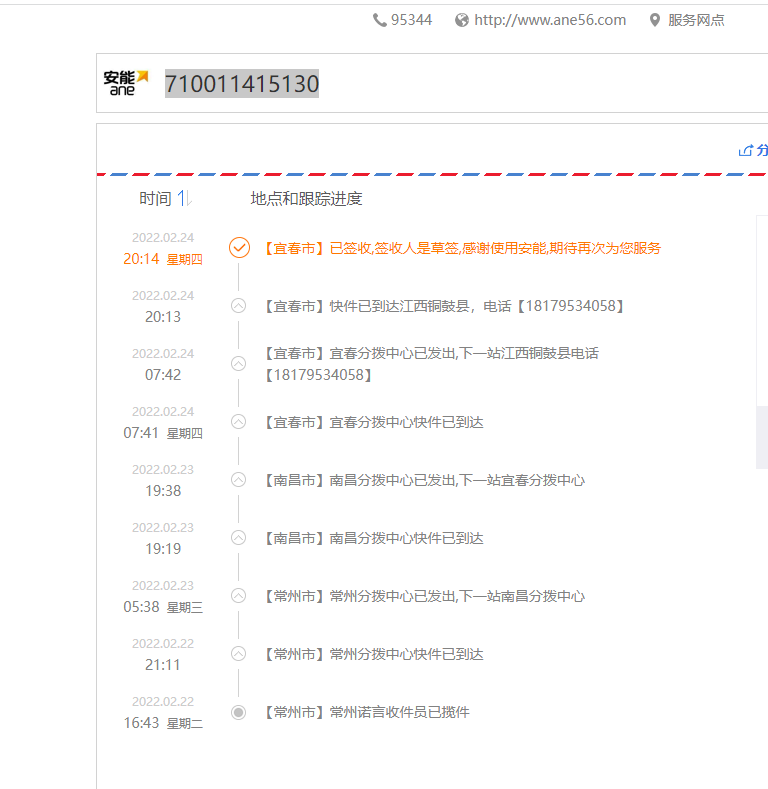
Task: Click the scrollbar thumb at right edge
Action: point(762,437)
